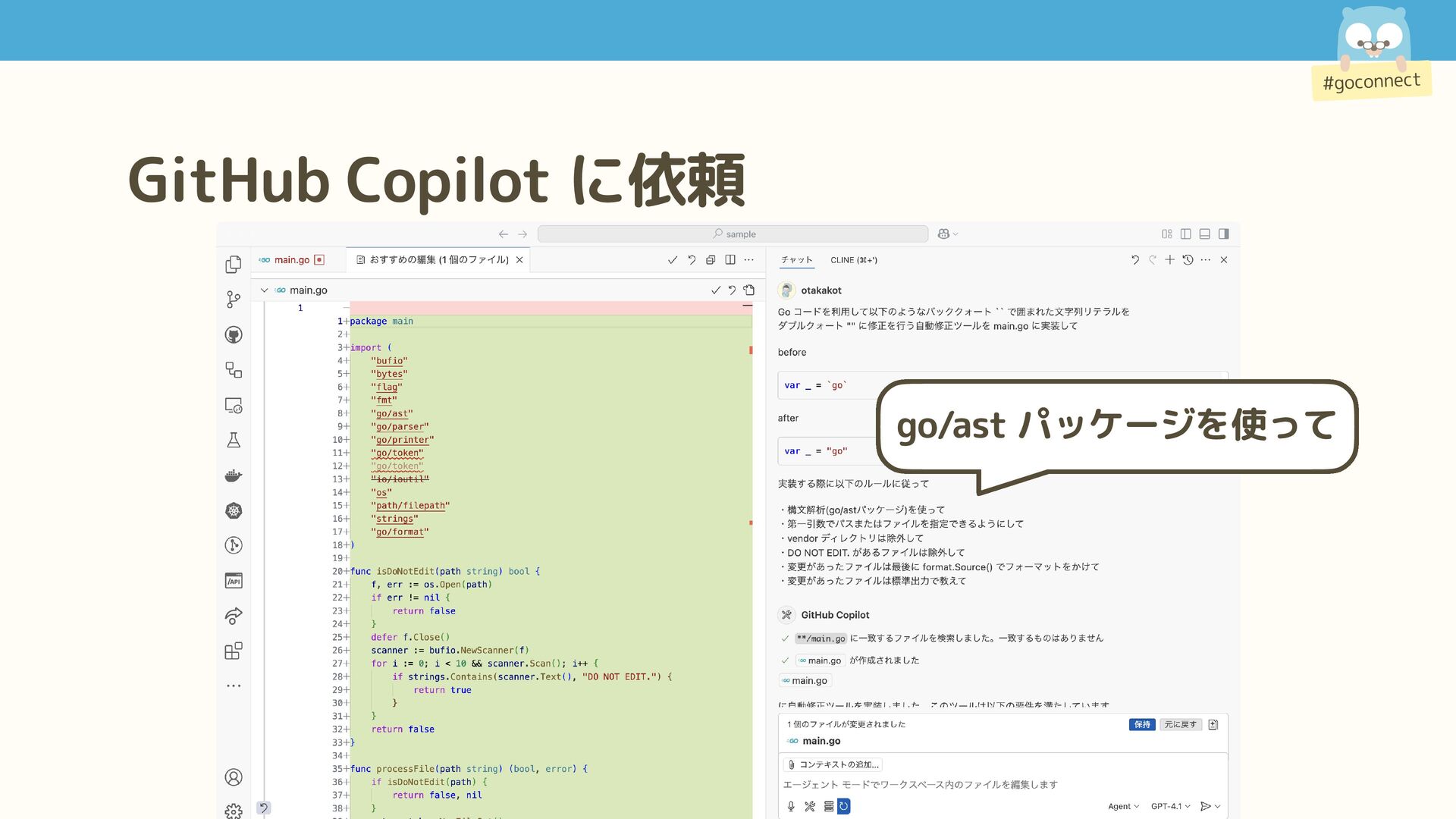The image size is (1456, 819).
Task: Open the Explorer view in the activity bar
Action: tap(234, 264)
